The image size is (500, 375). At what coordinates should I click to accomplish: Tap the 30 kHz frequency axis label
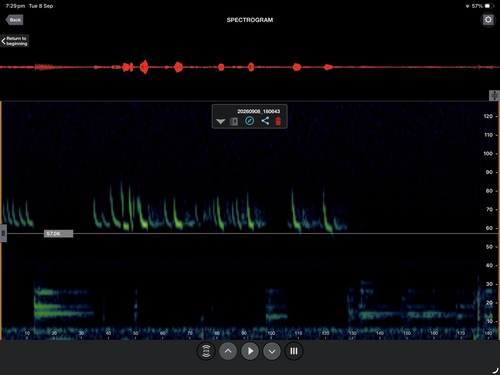(x=489, y=284)
